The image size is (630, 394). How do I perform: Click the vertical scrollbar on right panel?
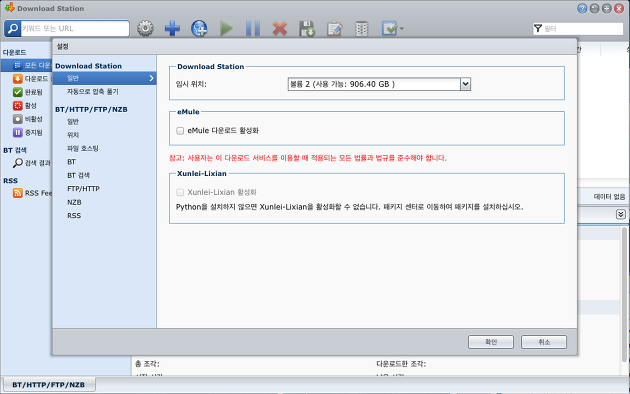(x=624, y=294)
